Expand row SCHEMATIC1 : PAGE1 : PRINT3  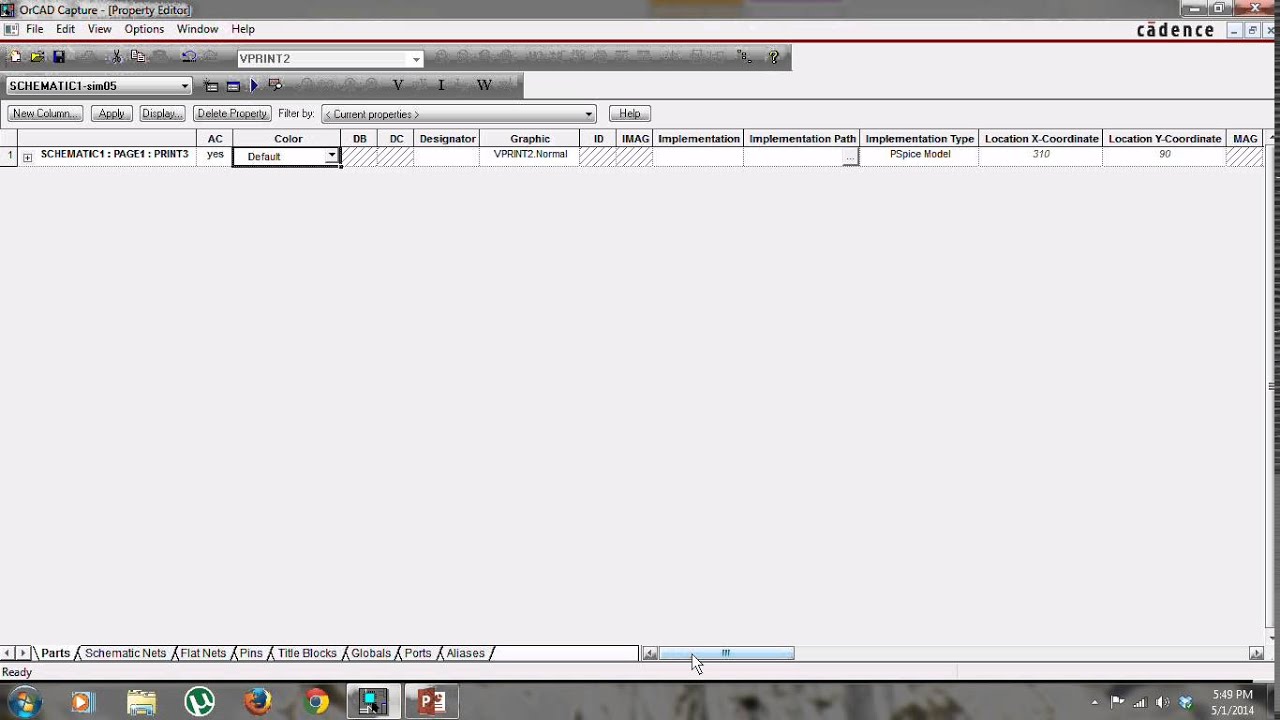(27, 157)
